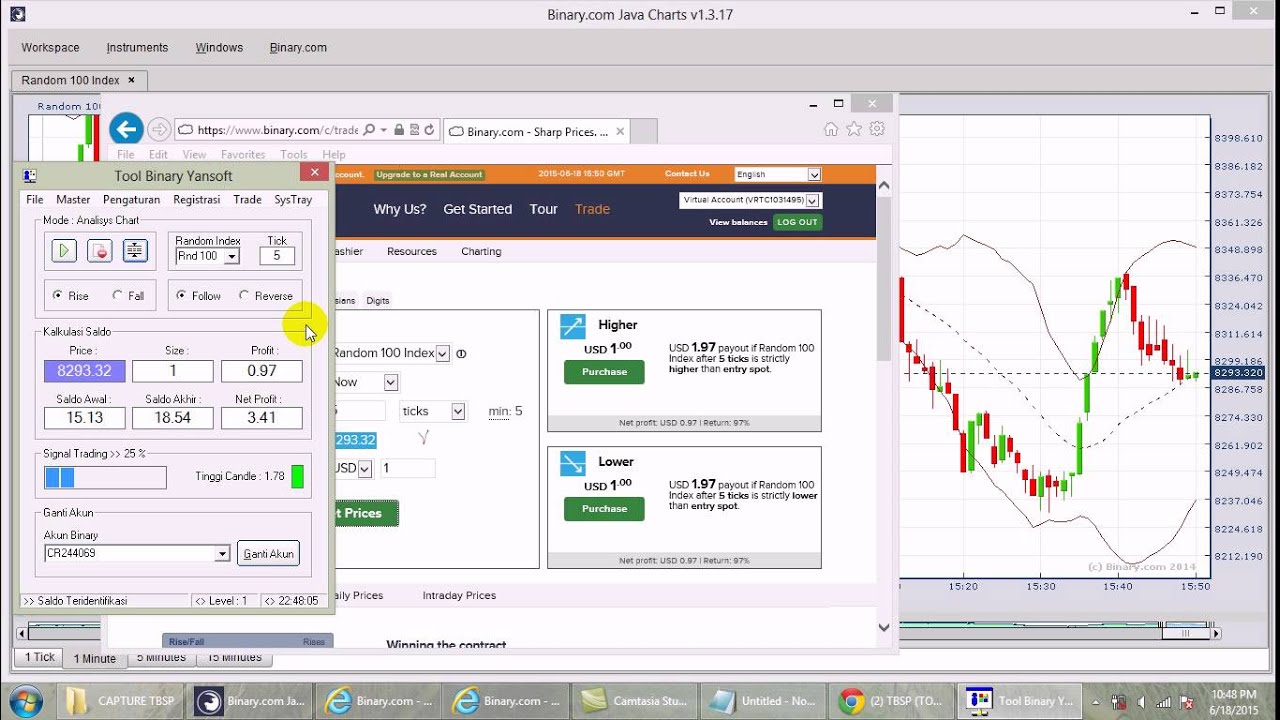Open the Charting tab on Binary.com
Image resolution: width=1280 pixels, height=720 pixels.
481,251
